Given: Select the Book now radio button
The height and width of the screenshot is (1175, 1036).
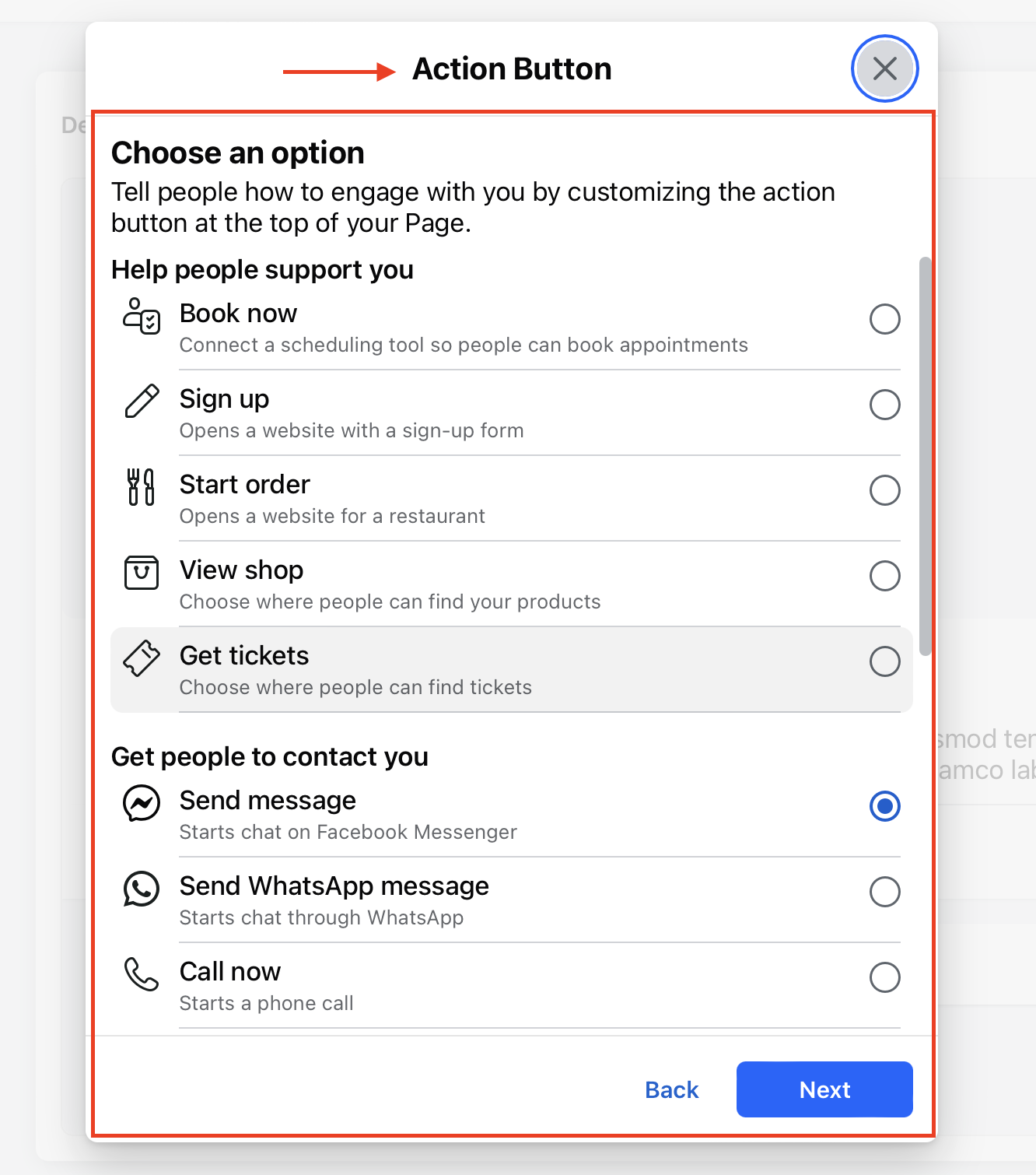Looking at the screenshot, I should (x=885, y=319).
